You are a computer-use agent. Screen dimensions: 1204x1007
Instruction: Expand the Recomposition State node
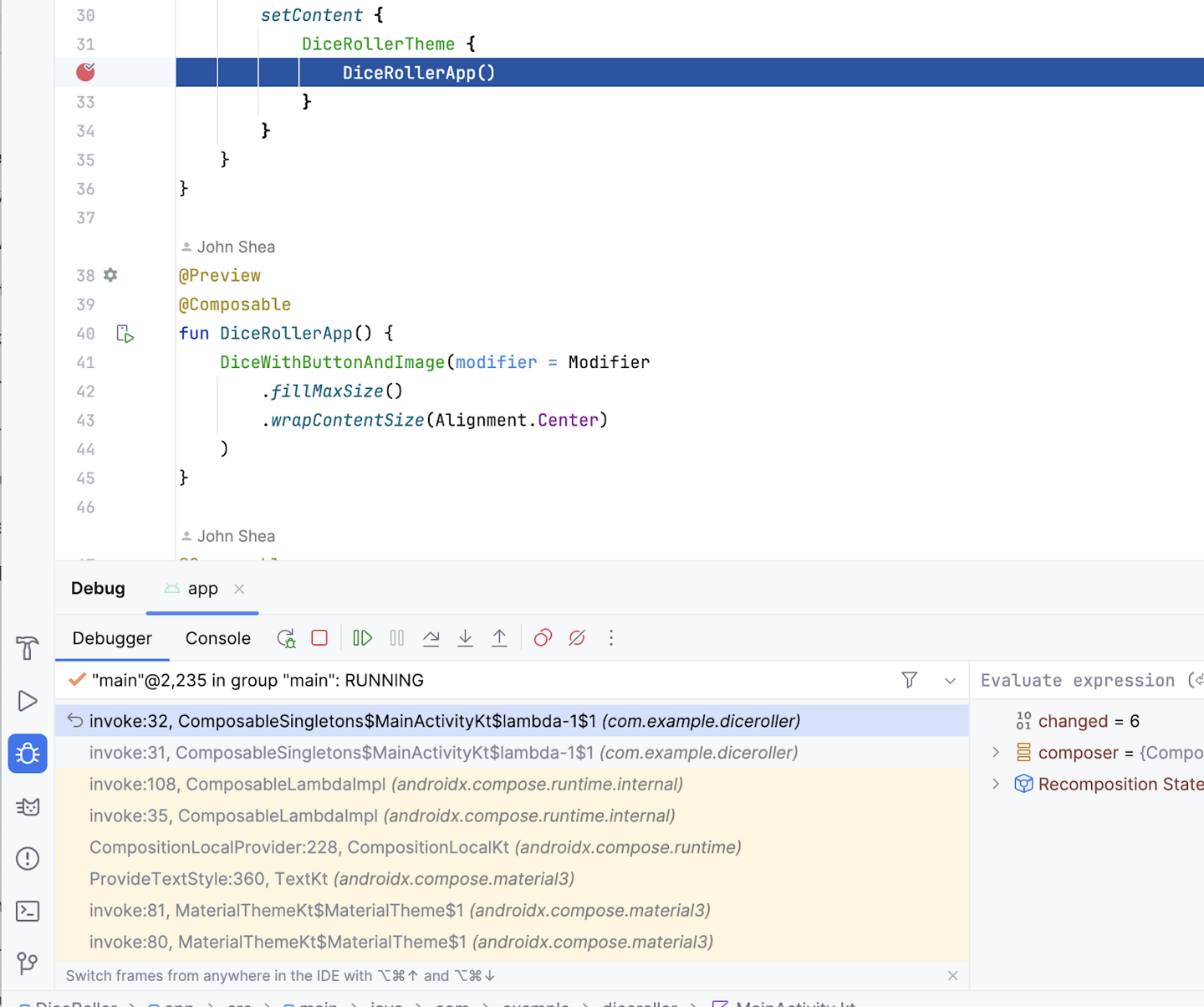pos(996,785)
